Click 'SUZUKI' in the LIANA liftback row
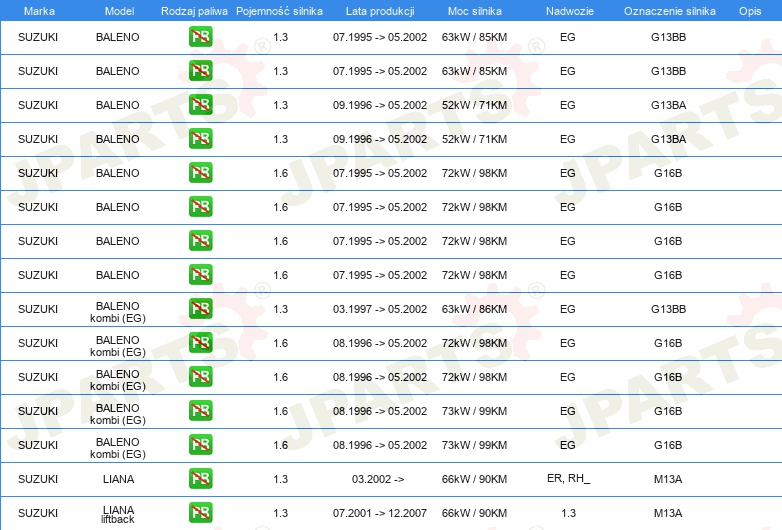 38,513
